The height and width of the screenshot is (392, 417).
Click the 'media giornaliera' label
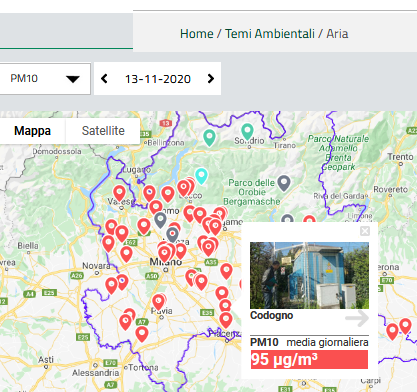(327, 342)
